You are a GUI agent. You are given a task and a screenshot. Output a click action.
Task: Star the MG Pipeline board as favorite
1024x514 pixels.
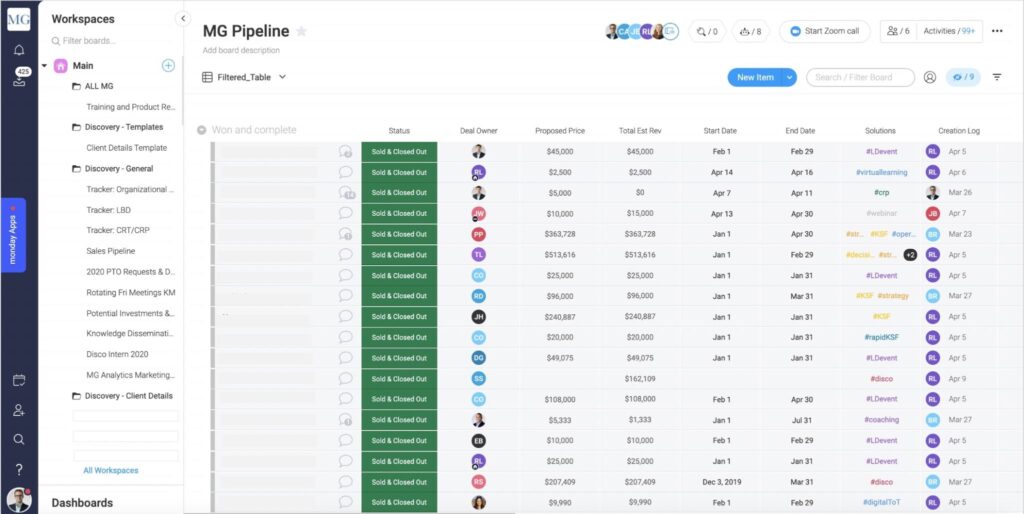(301, 31)
